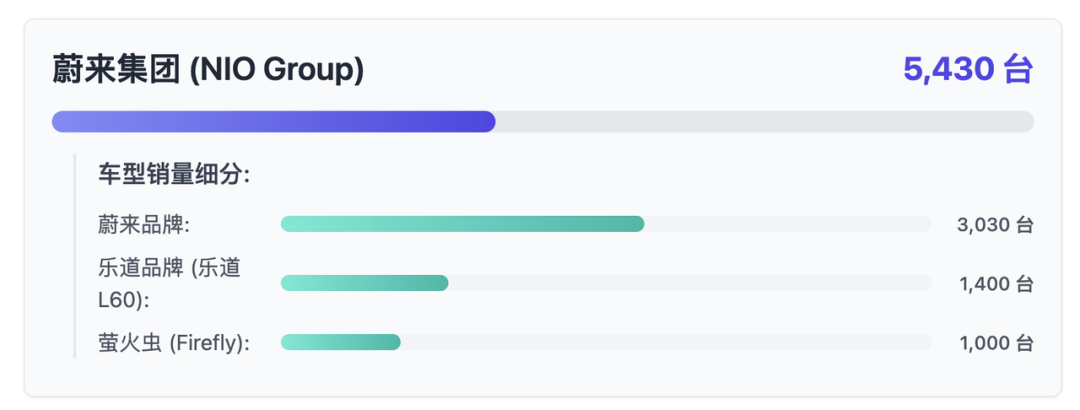Click the green filled bar for 萤火虫 Firefly

tap(340, 342)
